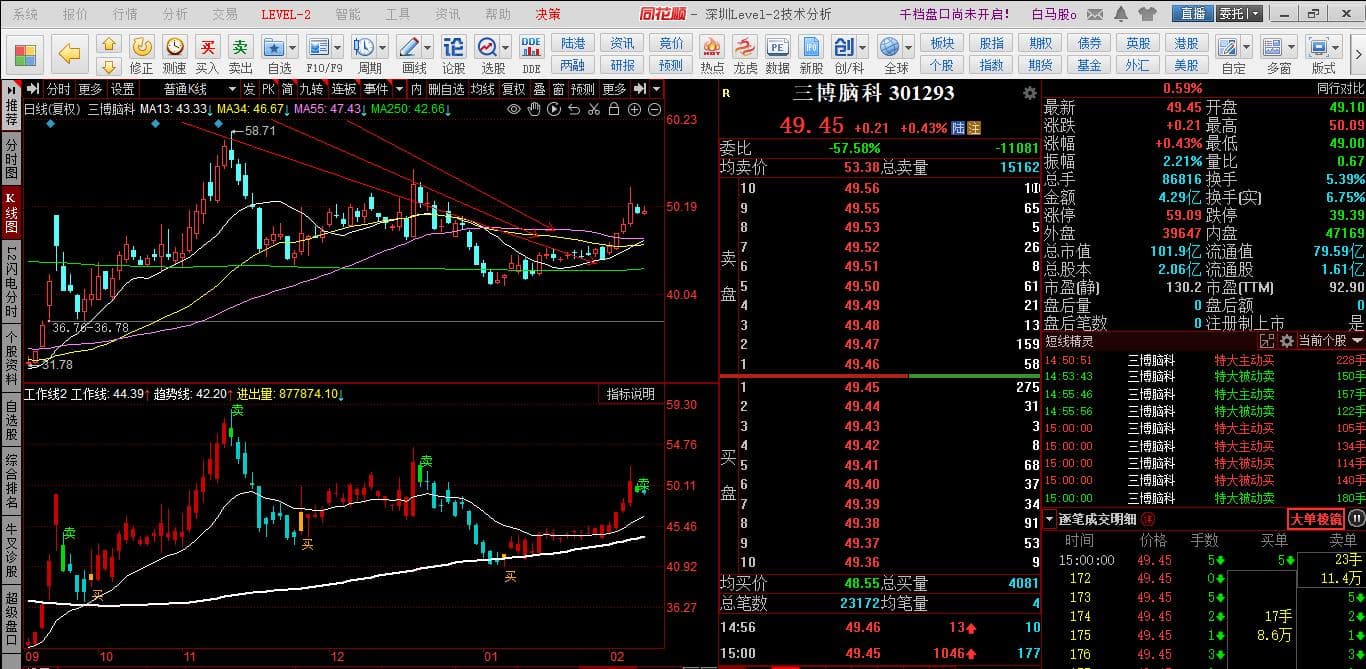Image resolution: width=1366 pixels, height=669 pixels.
Task: Click the yellow back arrow icon
Action: pyautogui.click(x=69, y=53)
